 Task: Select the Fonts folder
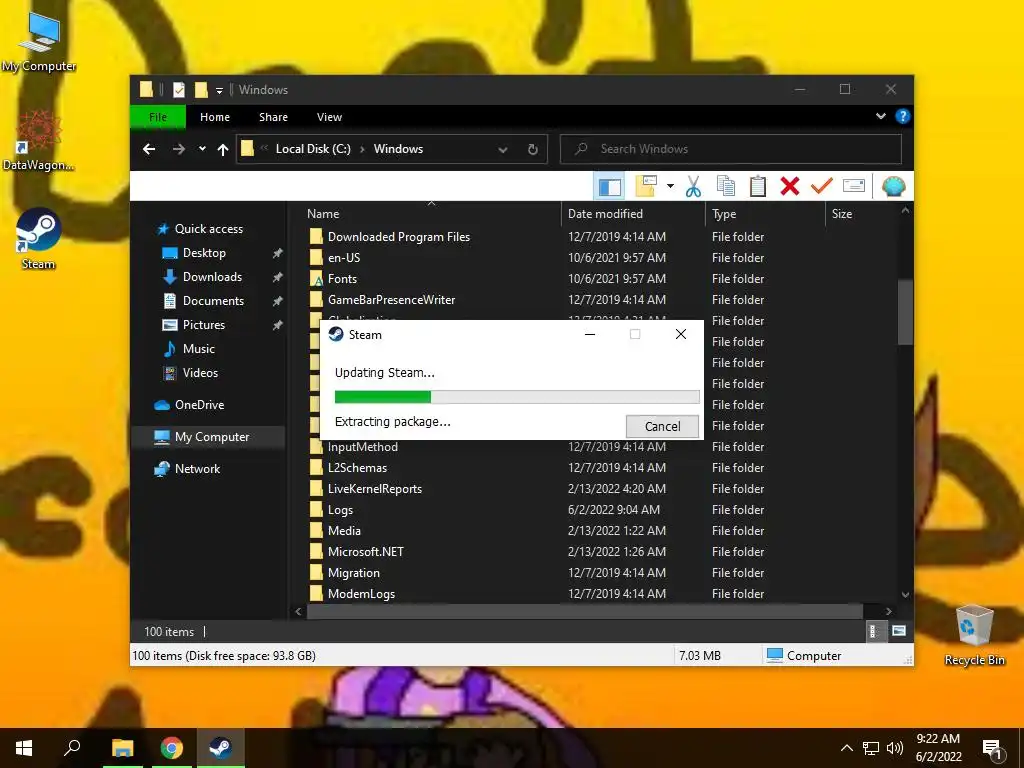pos(342,279)
